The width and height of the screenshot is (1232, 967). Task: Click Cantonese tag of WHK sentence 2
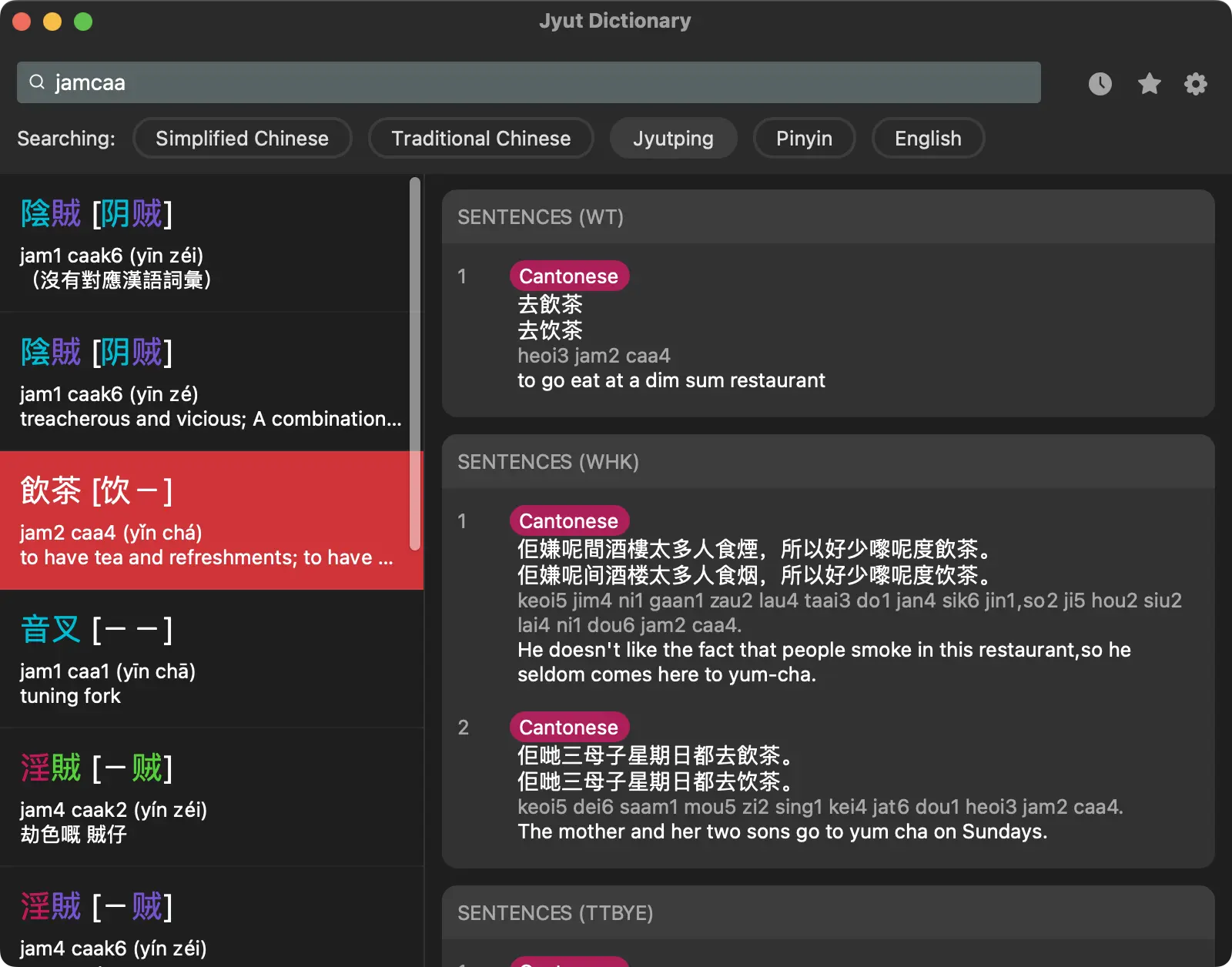click(569, 728)
